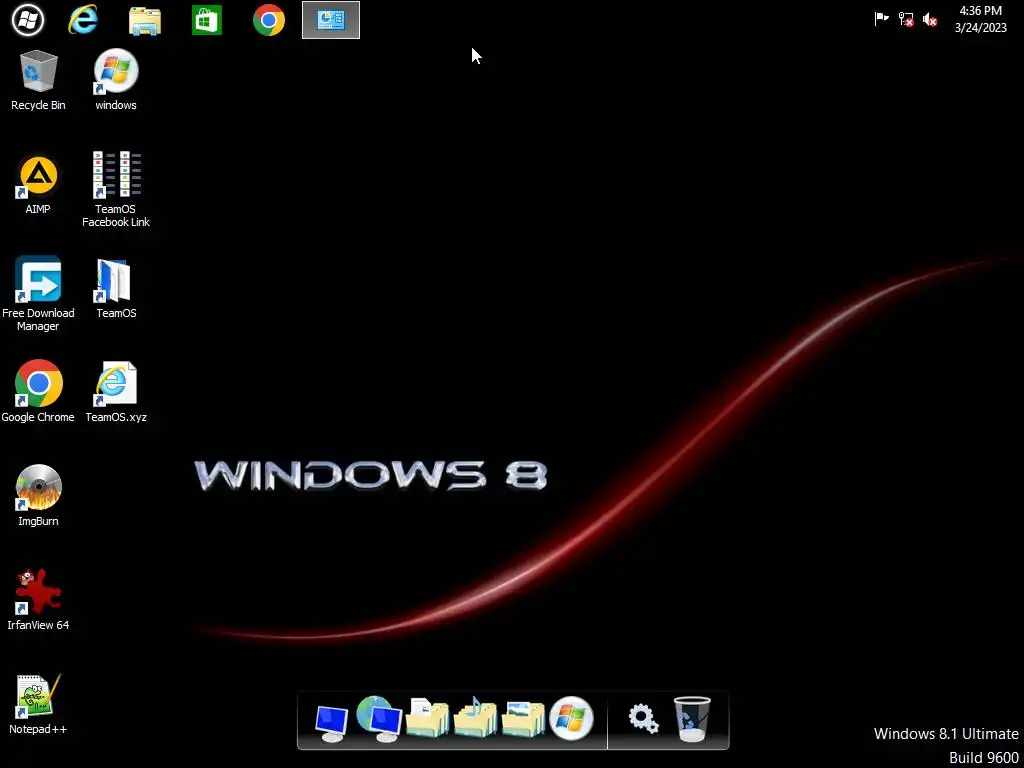Open the Documents folder in the dock
The height and width of the screenshot is (768, 1024).
(x=427, y=718)
